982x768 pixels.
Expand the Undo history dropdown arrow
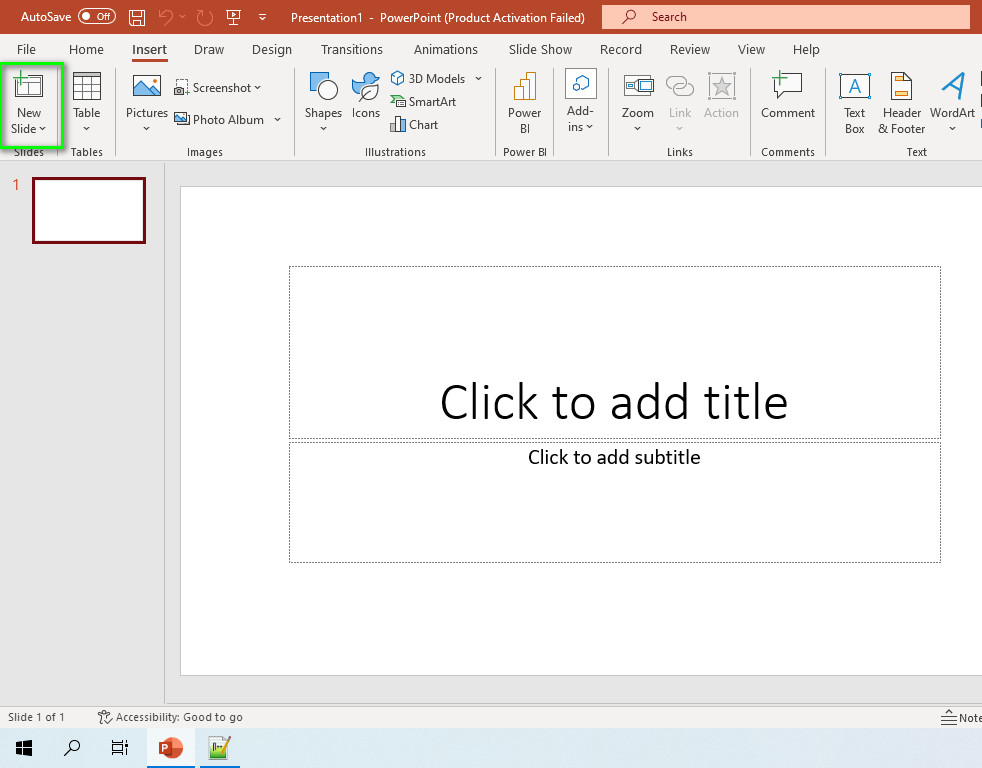pyautogui.click(x=183, y=18)
